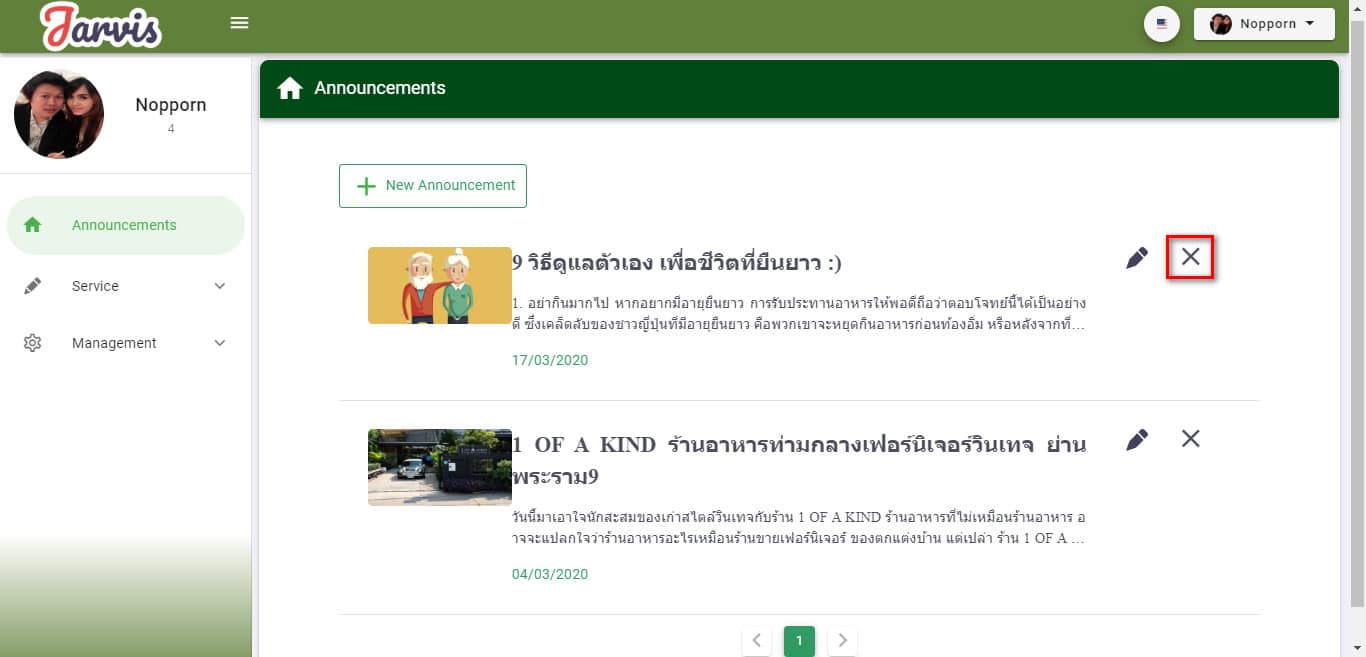1366x657 pixels.
Task: Open the language flag selector
Action: pos(1161,24)
